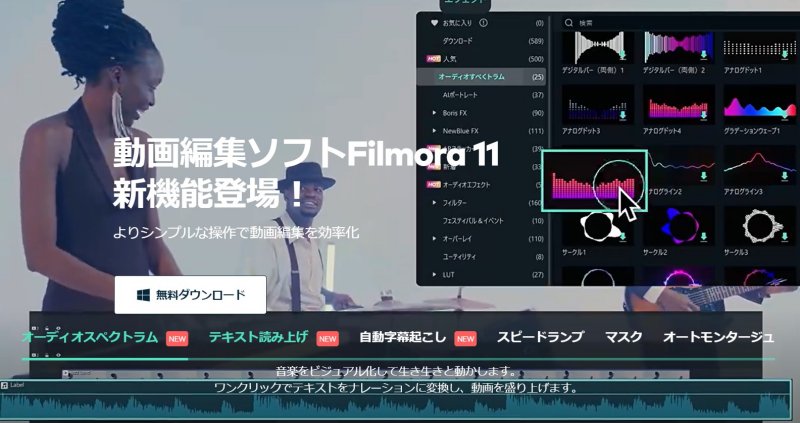This screenshot has height=423, width=800.
Task: Expand the Boris FX category
Action: click(x=434, y=113)
